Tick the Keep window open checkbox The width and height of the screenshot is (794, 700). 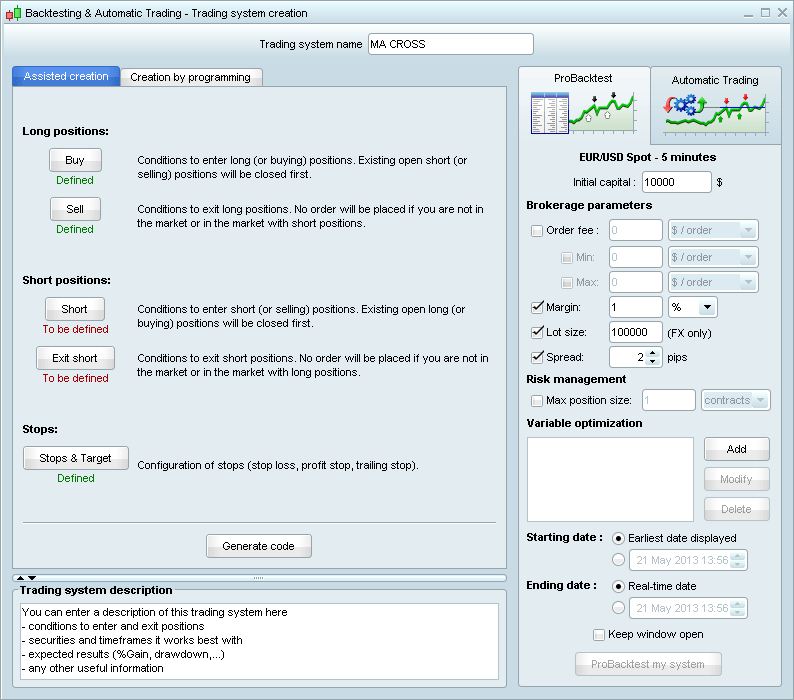click(599, 634)
